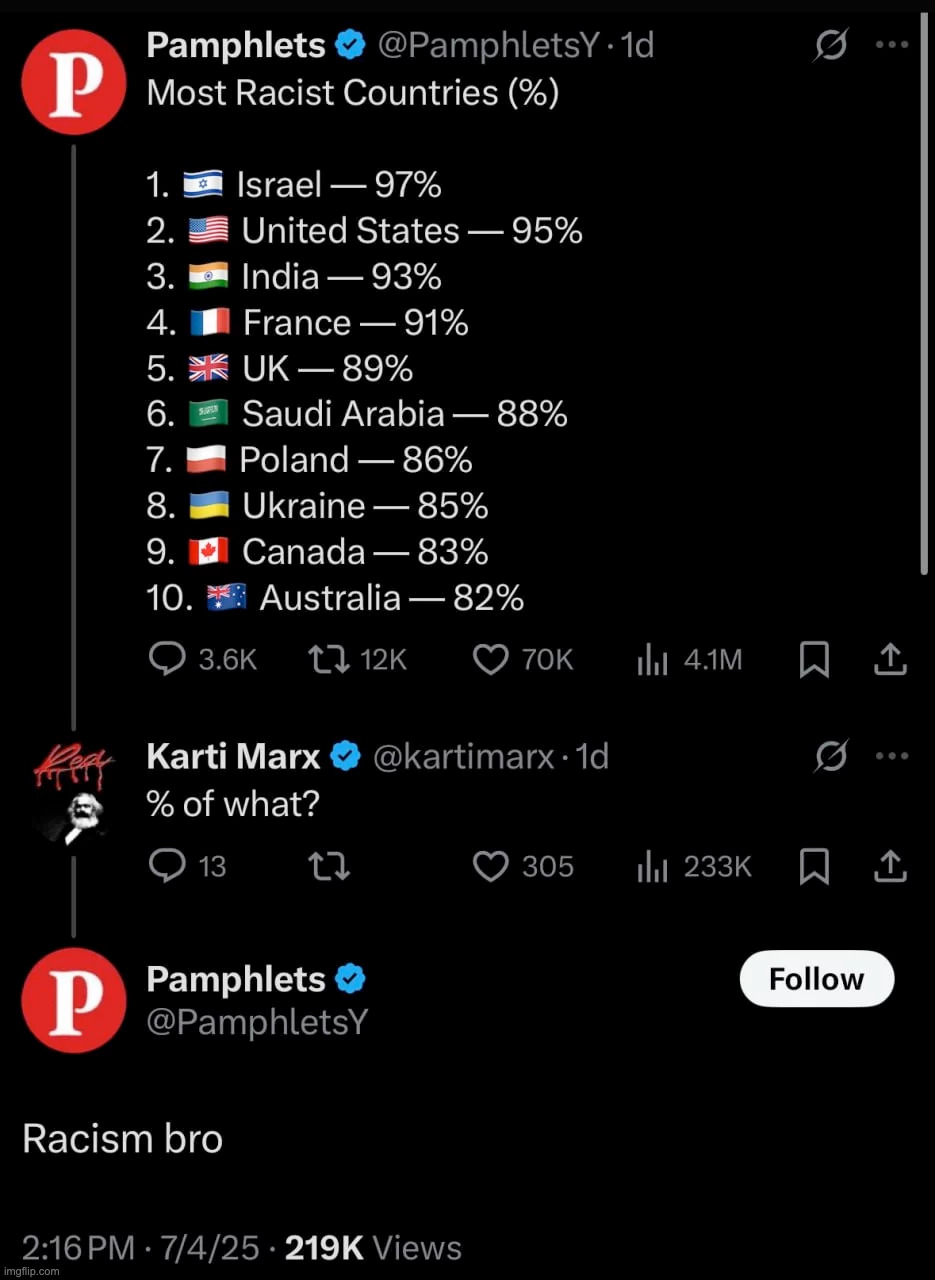Like the Pamphlets post with 70K likes
The height and width of the screenshot is (1280, 935).
[x=490, y=660]
